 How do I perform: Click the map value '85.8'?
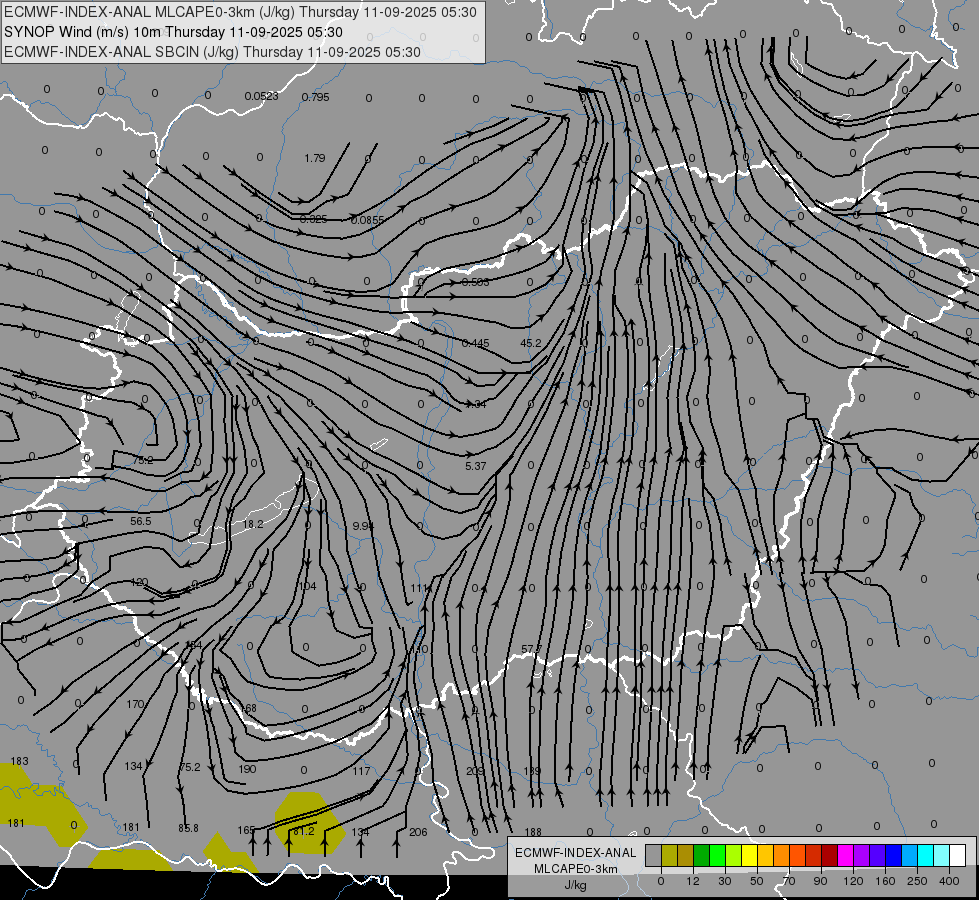[188, 828]
